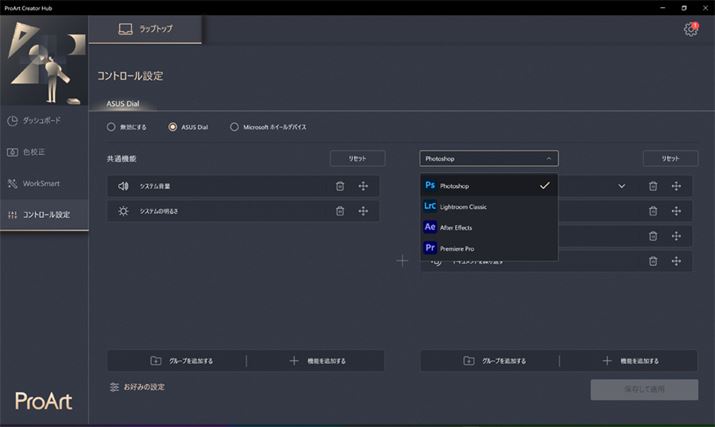Open settings gear with notification badge
This screenshot has height=427, width=715.
(x=690, y=29)
